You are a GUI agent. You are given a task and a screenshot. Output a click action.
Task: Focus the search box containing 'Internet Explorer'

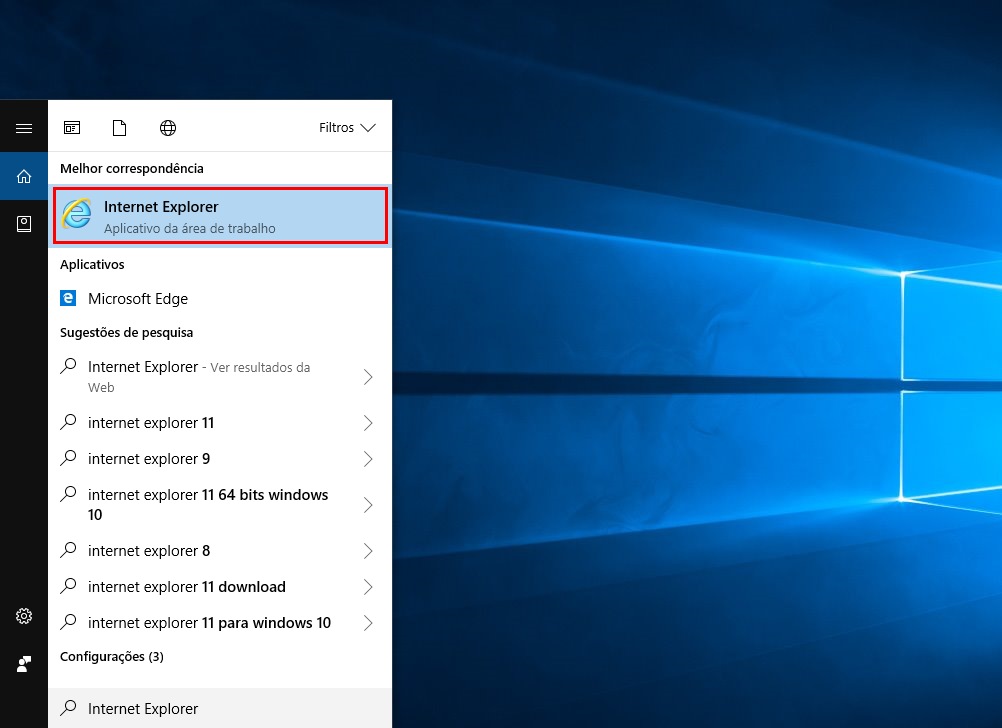(x=220, y=708)
